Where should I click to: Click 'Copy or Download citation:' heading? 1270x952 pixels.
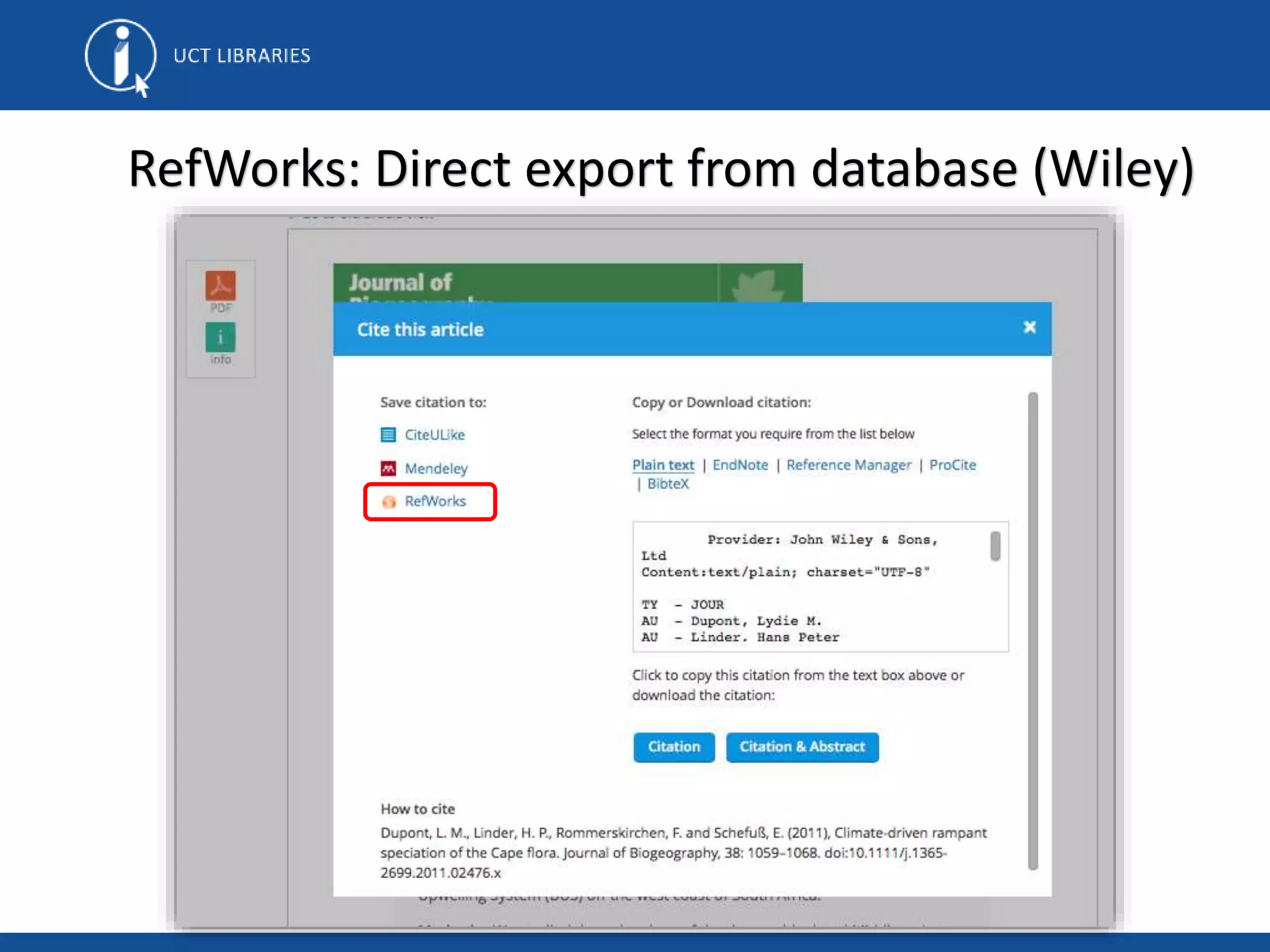tap(721, 402)
